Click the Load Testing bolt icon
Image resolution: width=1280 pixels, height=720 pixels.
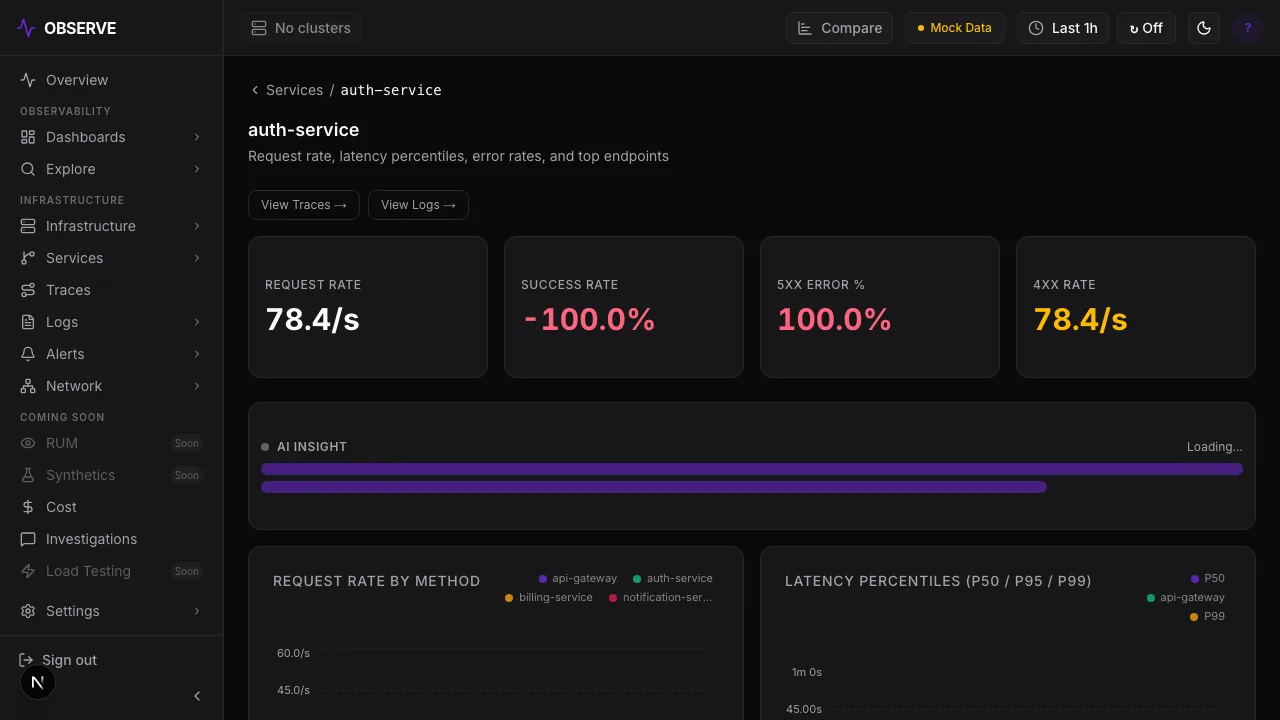click(28, 571)
